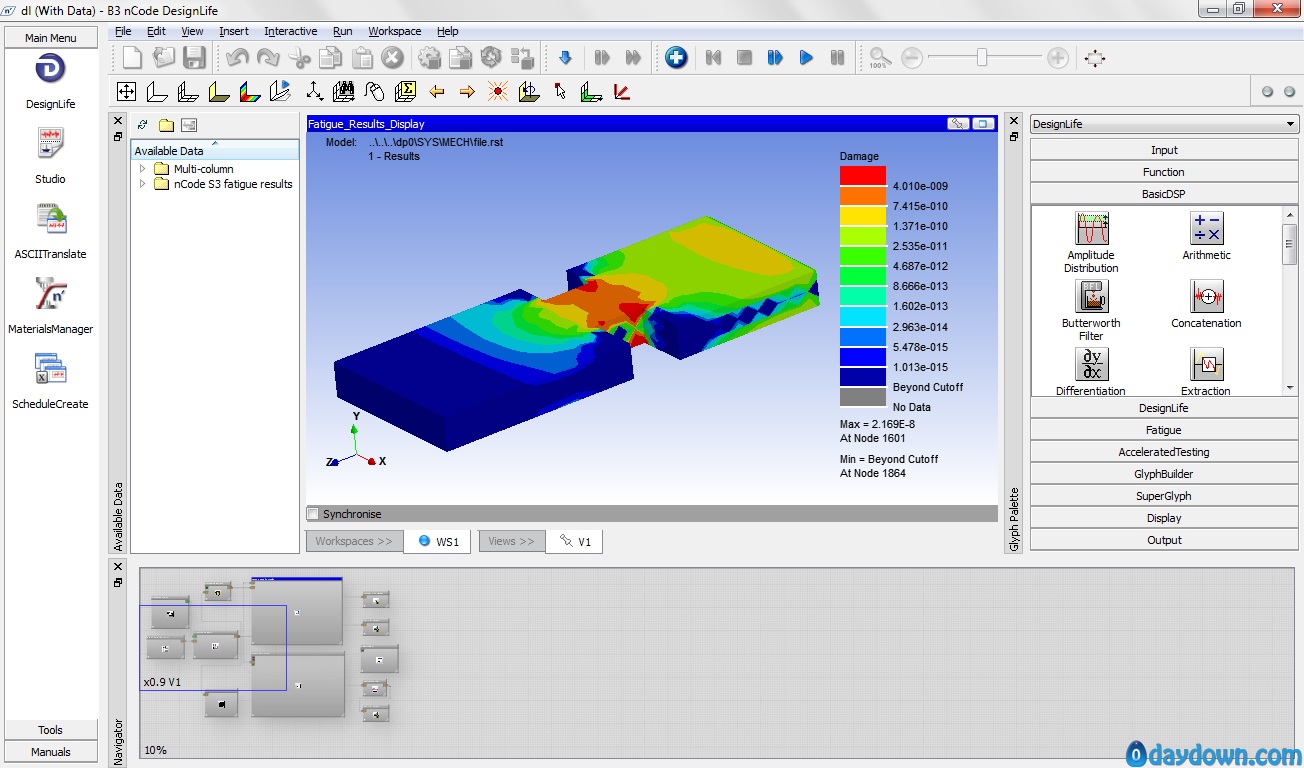Open the Interactive menu
Image resolution: width=1304 pixels, height=768 pixels.
(291, 31)
